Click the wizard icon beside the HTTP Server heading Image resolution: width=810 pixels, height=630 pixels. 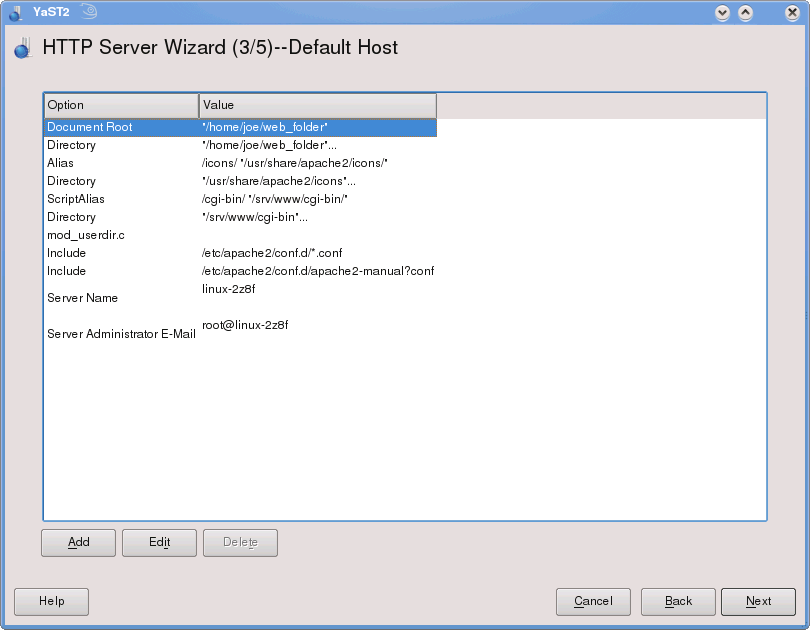click(23, 48)
